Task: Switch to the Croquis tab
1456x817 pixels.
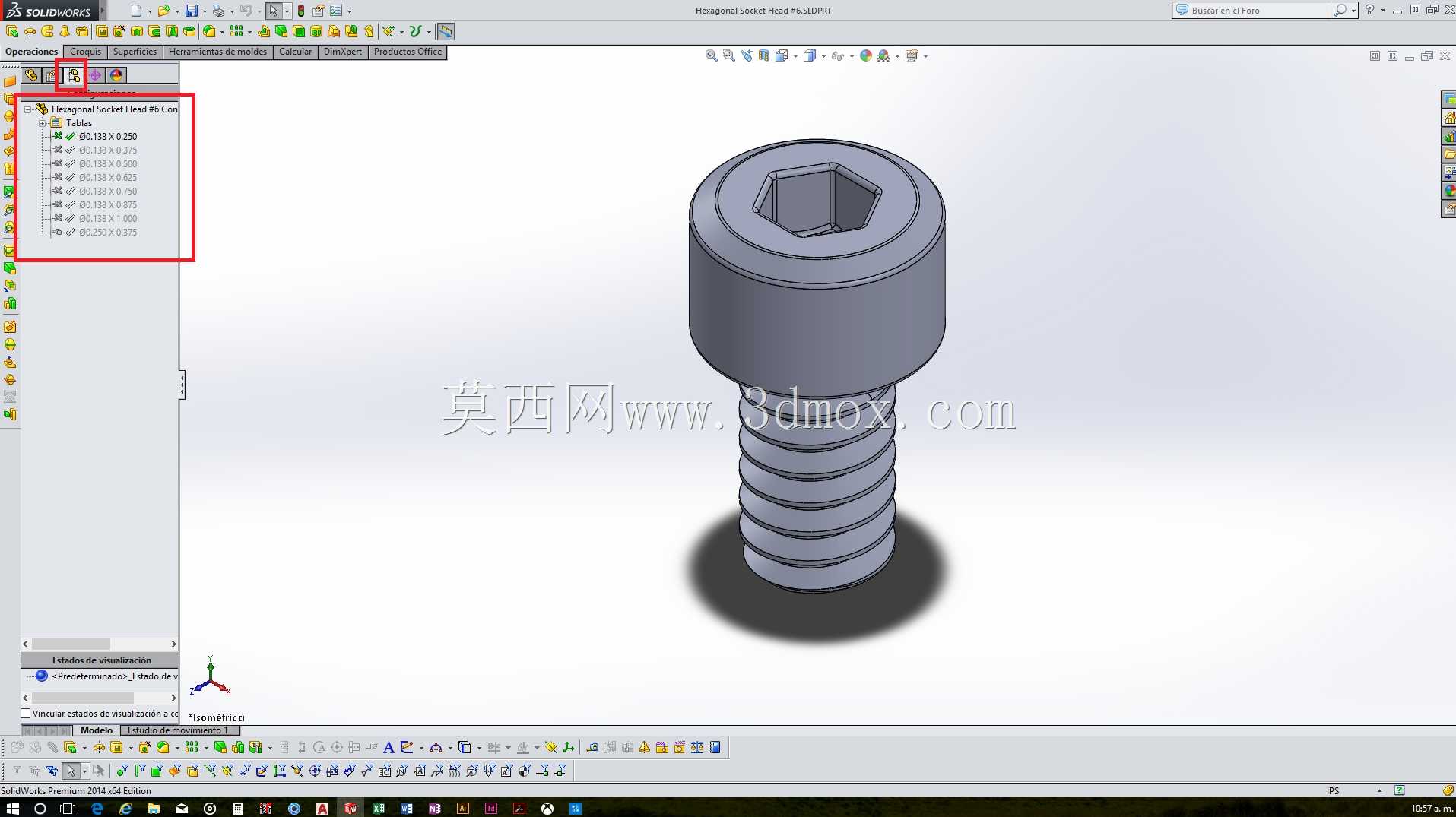Action: 85,52
